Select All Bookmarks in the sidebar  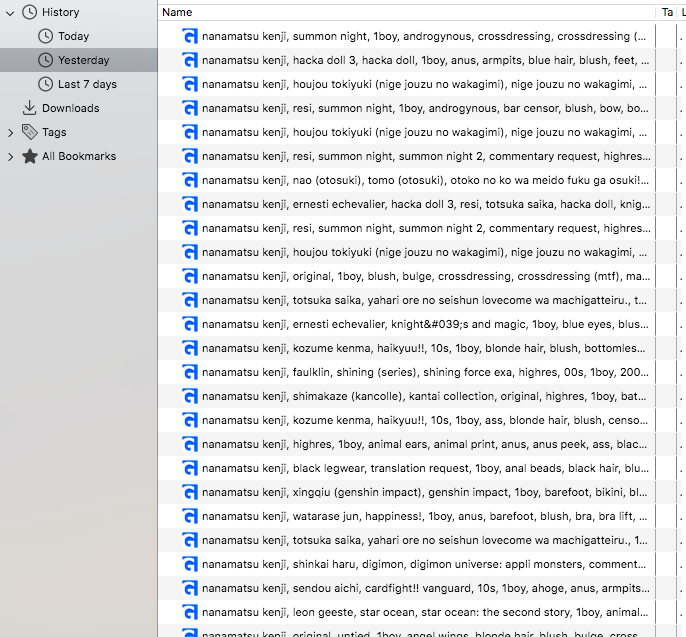coord(79,156)
